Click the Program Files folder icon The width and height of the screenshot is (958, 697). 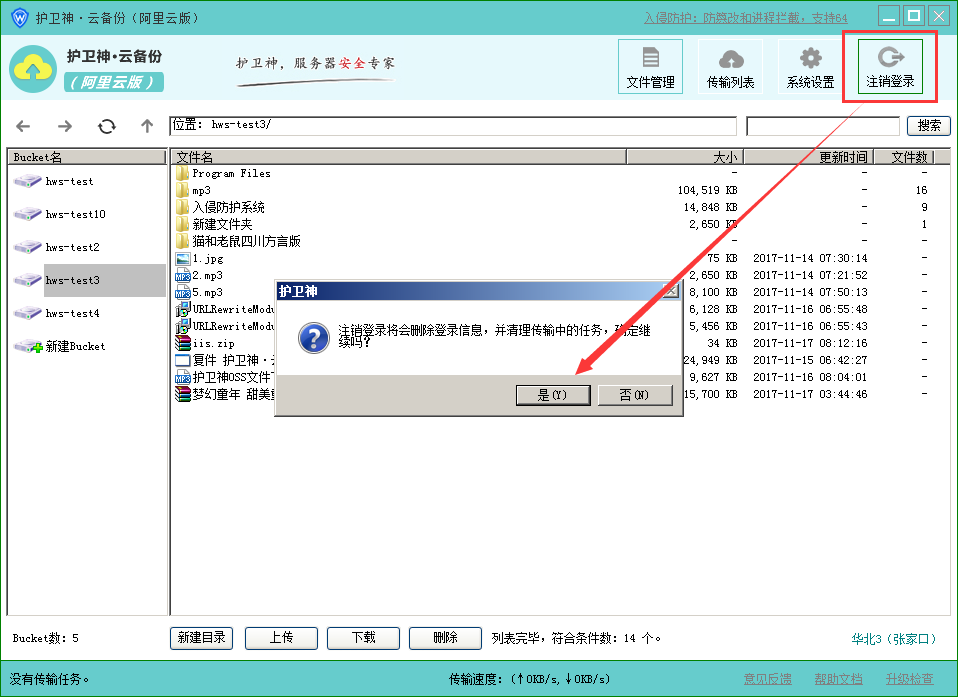click(x=182, y=173)
